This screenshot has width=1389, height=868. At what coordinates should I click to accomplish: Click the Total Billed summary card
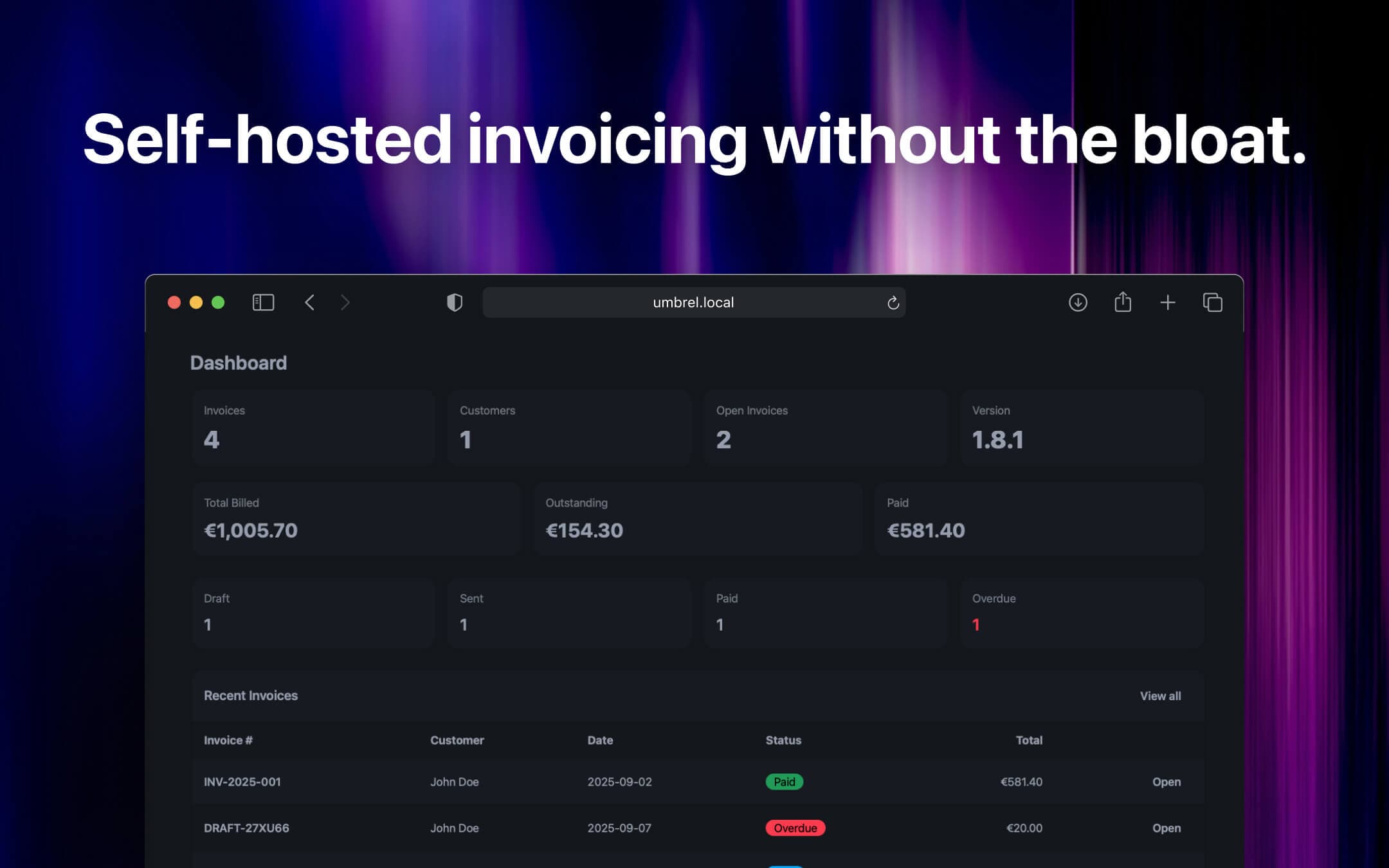point(357,518)
